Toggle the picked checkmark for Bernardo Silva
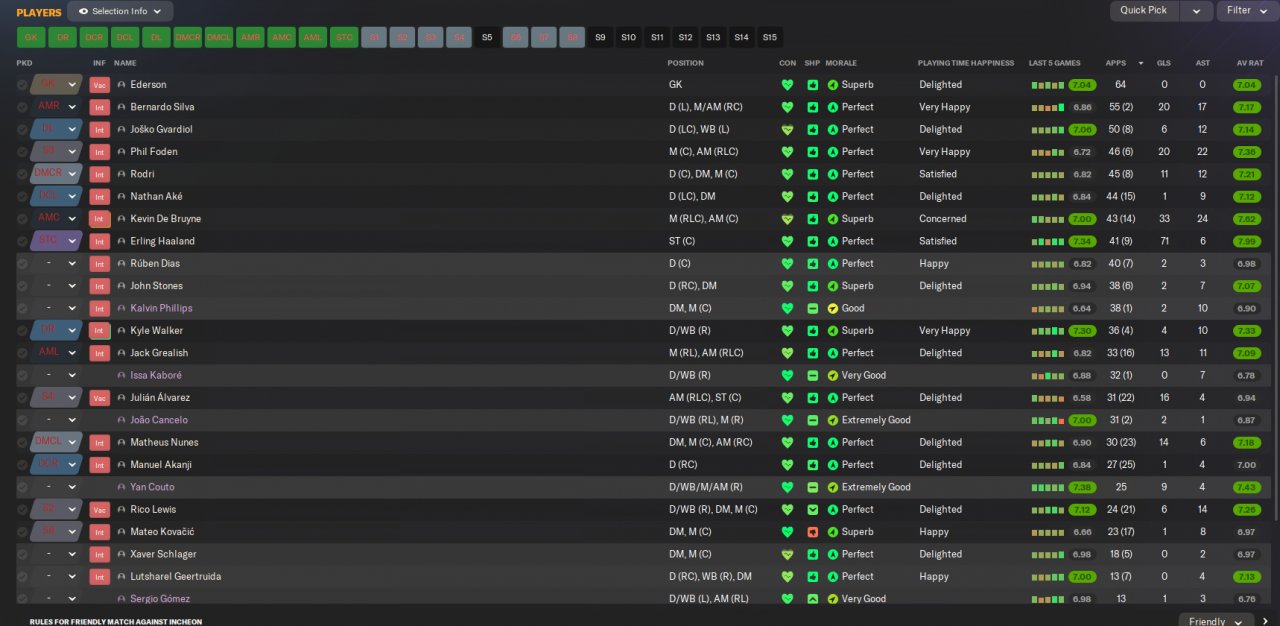 (22, 107)
